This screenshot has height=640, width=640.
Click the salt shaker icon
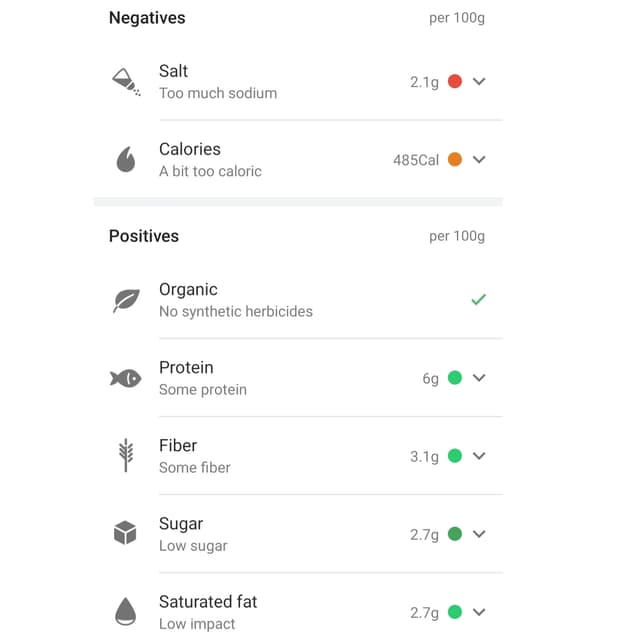click(x=126, y=82)
